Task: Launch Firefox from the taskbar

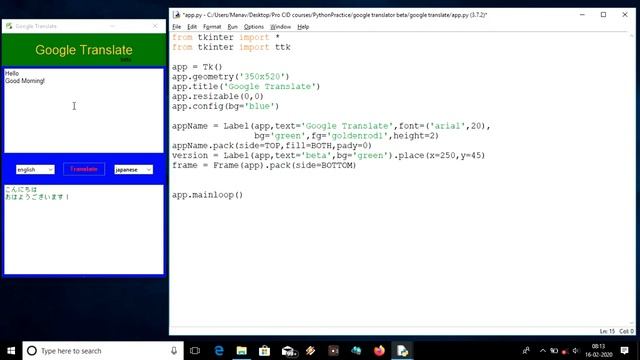Action: (x=379, y=351)
